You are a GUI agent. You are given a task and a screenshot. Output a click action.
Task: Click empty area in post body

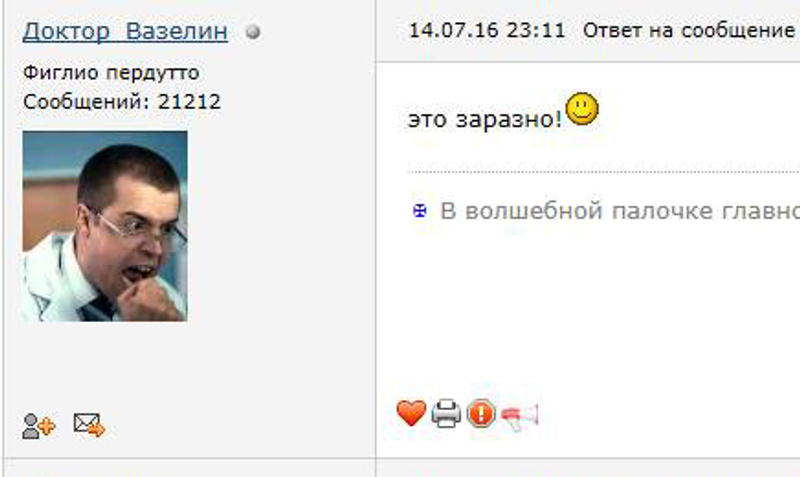pos(587,306)
